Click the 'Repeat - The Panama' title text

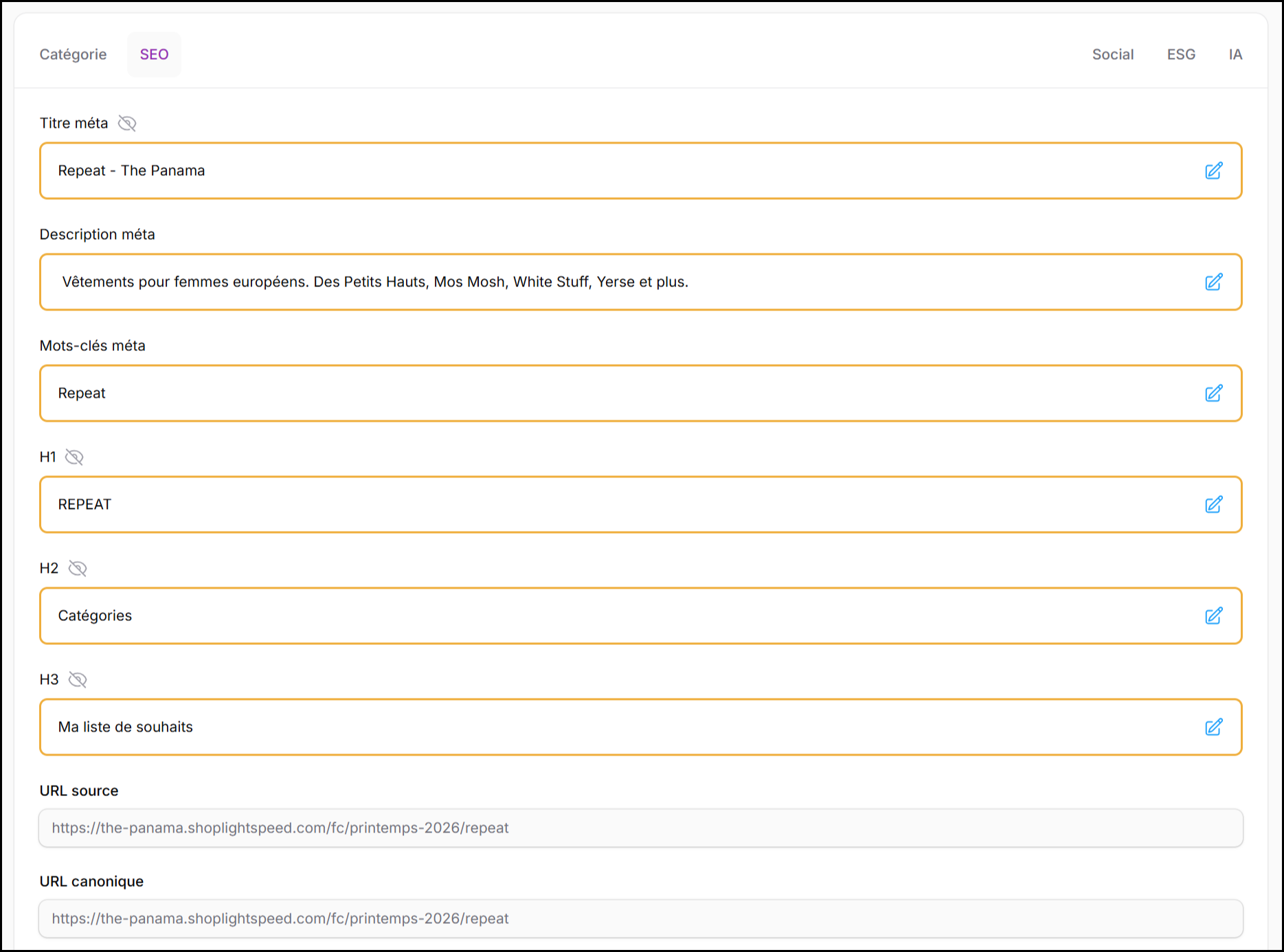[131, 171]
